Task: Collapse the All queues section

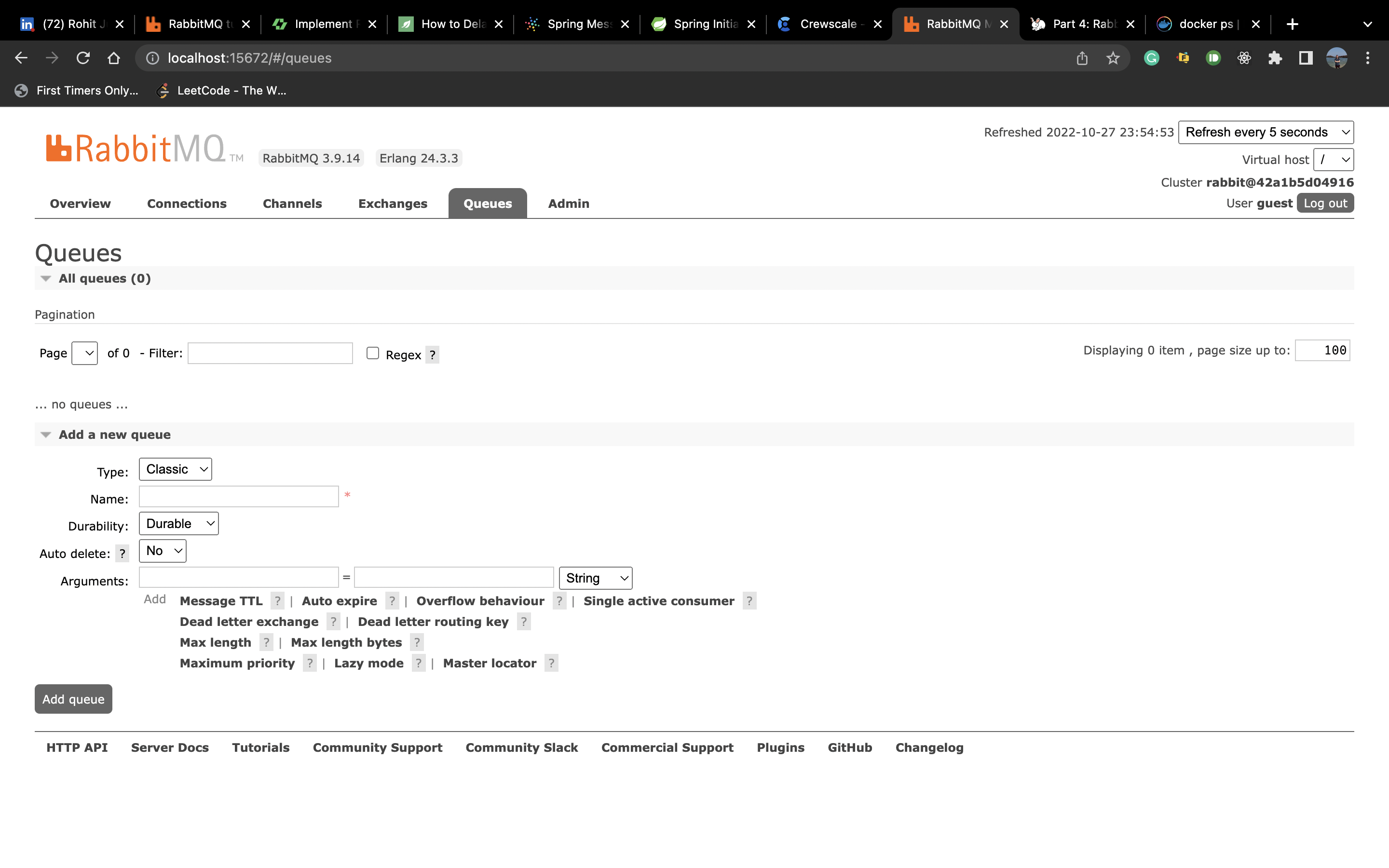Action: point(46,278)
